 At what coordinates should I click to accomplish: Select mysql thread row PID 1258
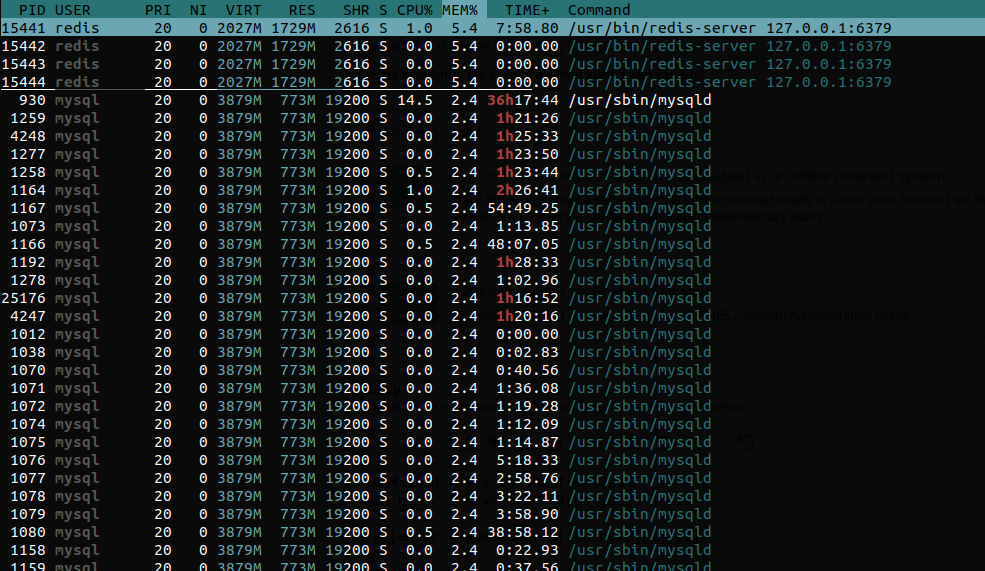tap(492, 172)
